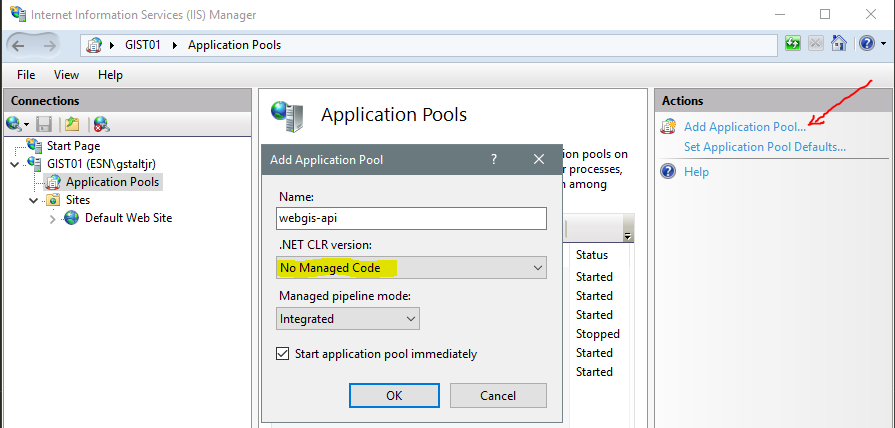The width and height of the screenshot is (895, 428).
Task: Select Default Web Site in tree
Action: point(128,217)
